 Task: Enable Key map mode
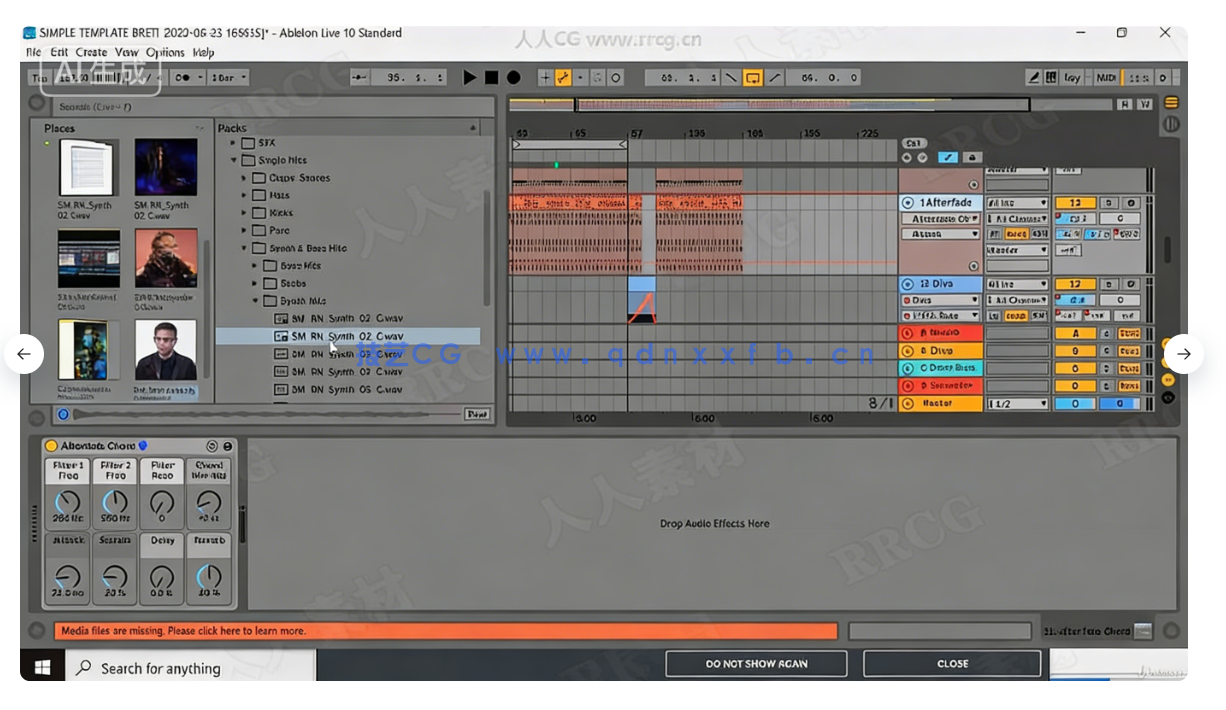click(1072, 77)
